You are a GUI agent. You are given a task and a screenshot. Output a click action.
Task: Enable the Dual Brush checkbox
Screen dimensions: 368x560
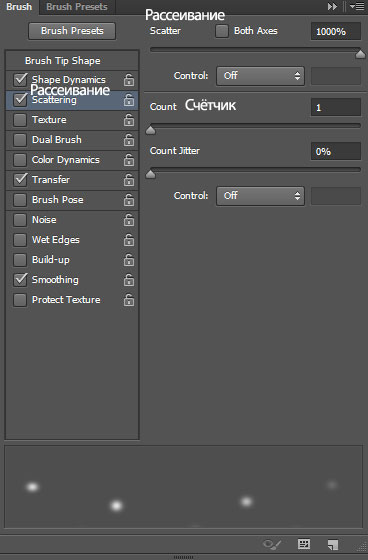[20, 140]
